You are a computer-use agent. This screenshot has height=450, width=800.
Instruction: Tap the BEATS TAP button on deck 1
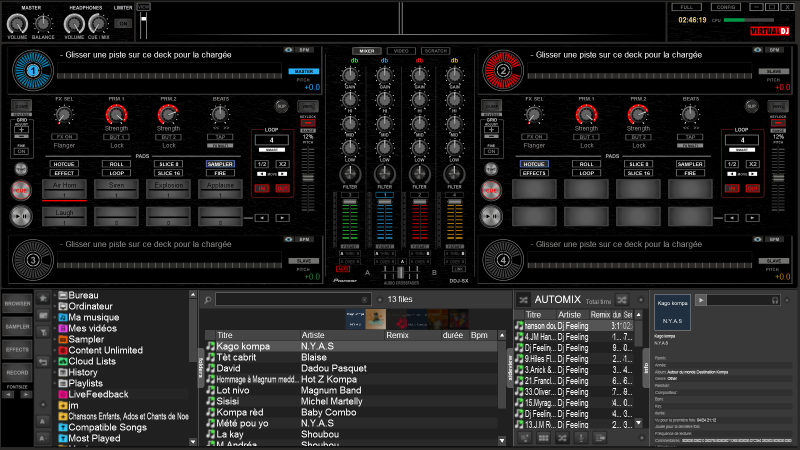pos(220,137)
